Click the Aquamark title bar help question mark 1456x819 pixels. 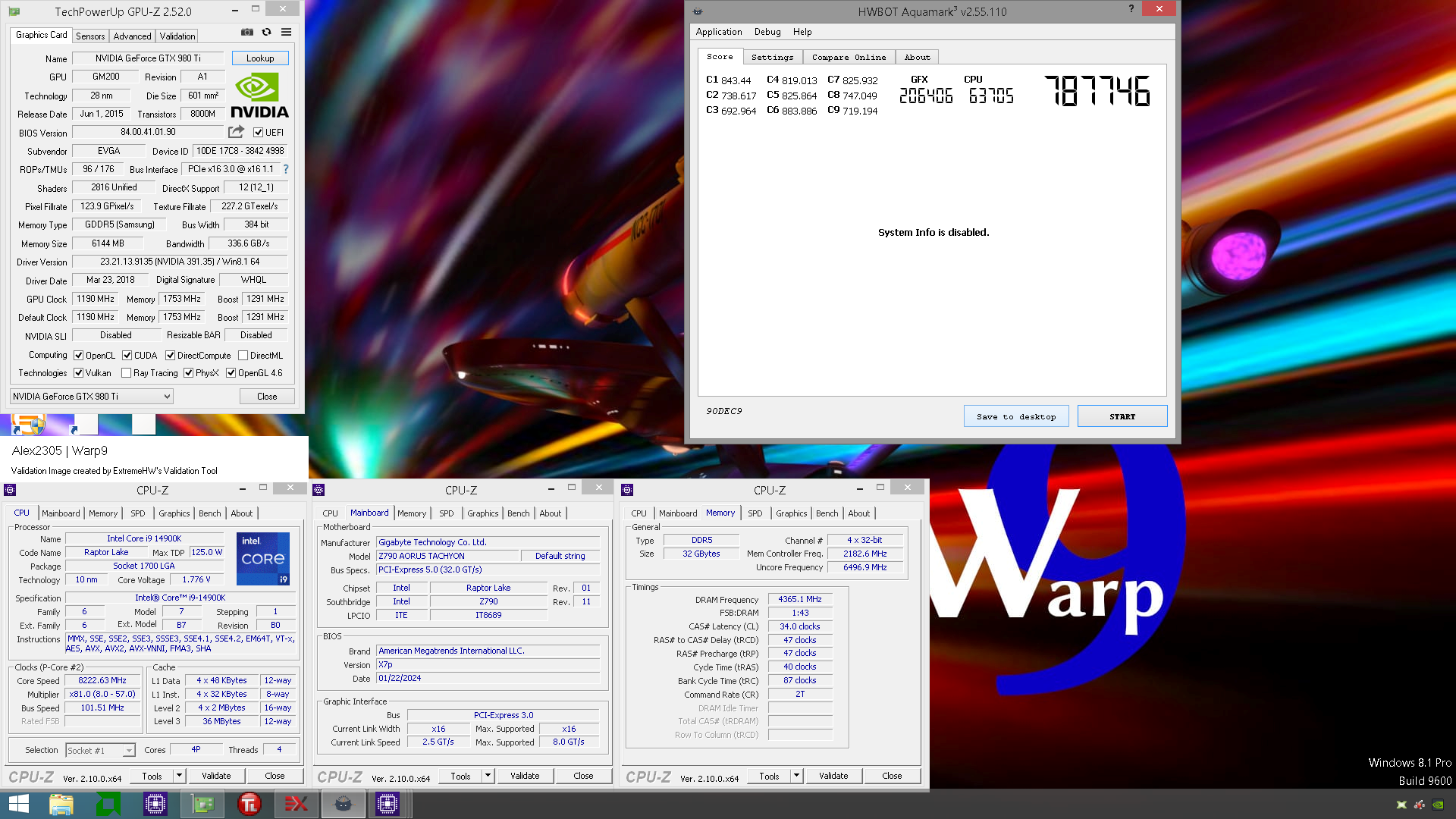pos(1131,9)
